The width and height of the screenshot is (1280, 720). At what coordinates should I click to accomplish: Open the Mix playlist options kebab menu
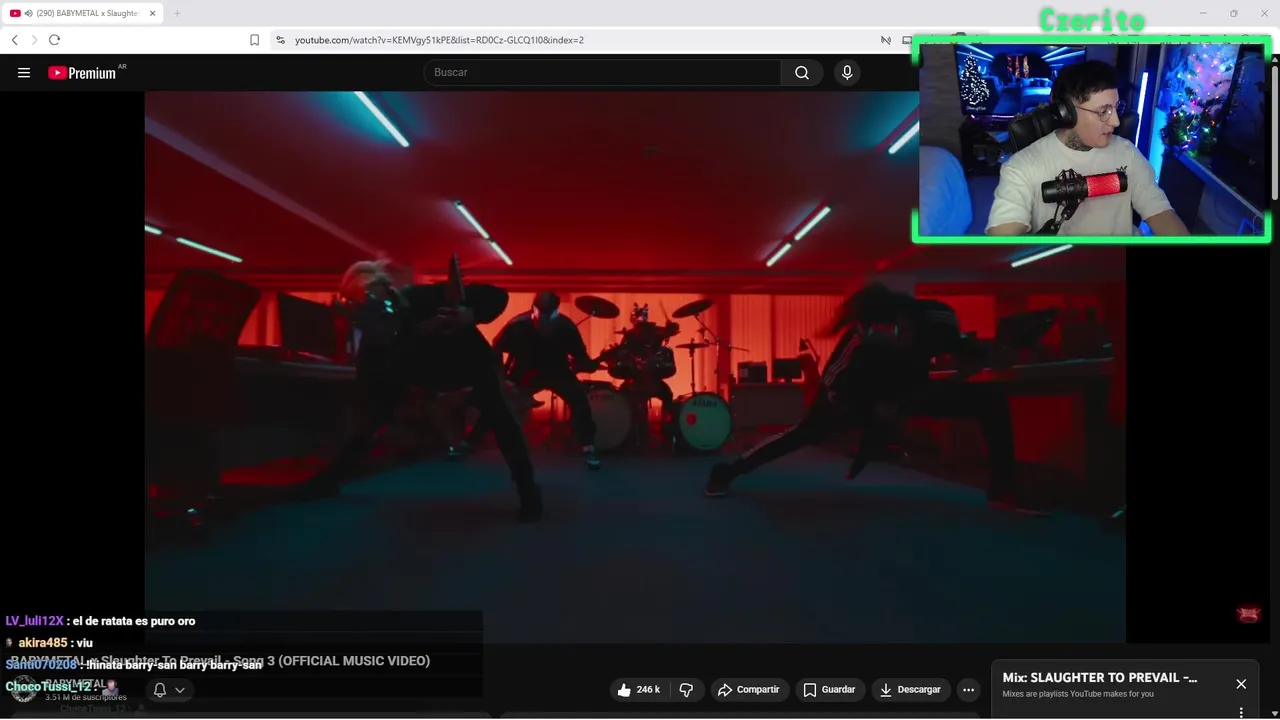[x=1241, y=712]
